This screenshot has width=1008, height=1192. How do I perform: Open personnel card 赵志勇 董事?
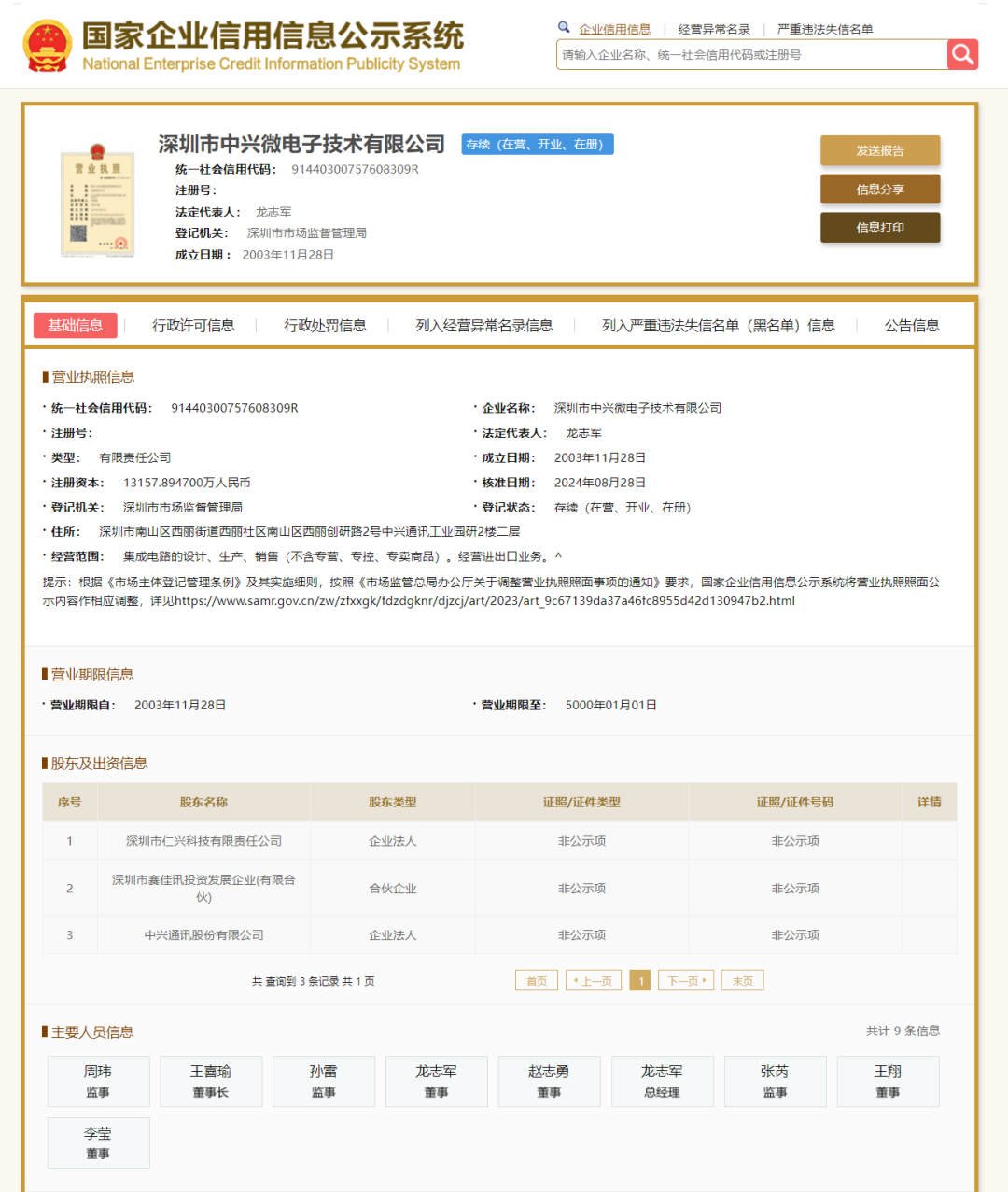549,1081
